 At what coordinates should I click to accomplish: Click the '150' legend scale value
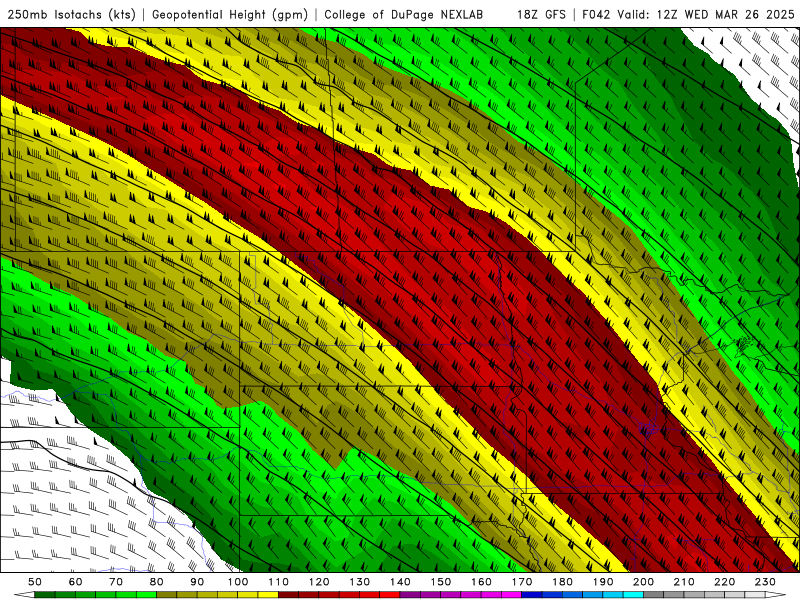tap(441, 582)
